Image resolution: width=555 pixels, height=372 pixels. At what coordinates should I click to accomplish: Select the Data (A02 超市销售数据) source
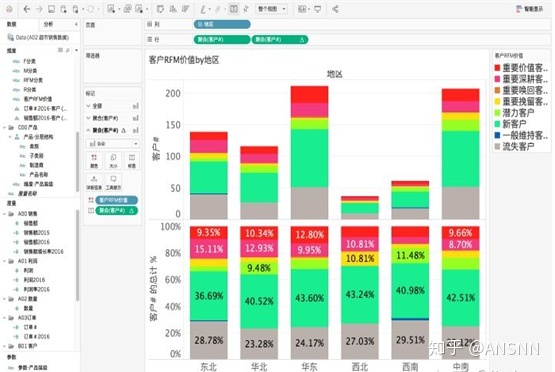click(38, 37)
